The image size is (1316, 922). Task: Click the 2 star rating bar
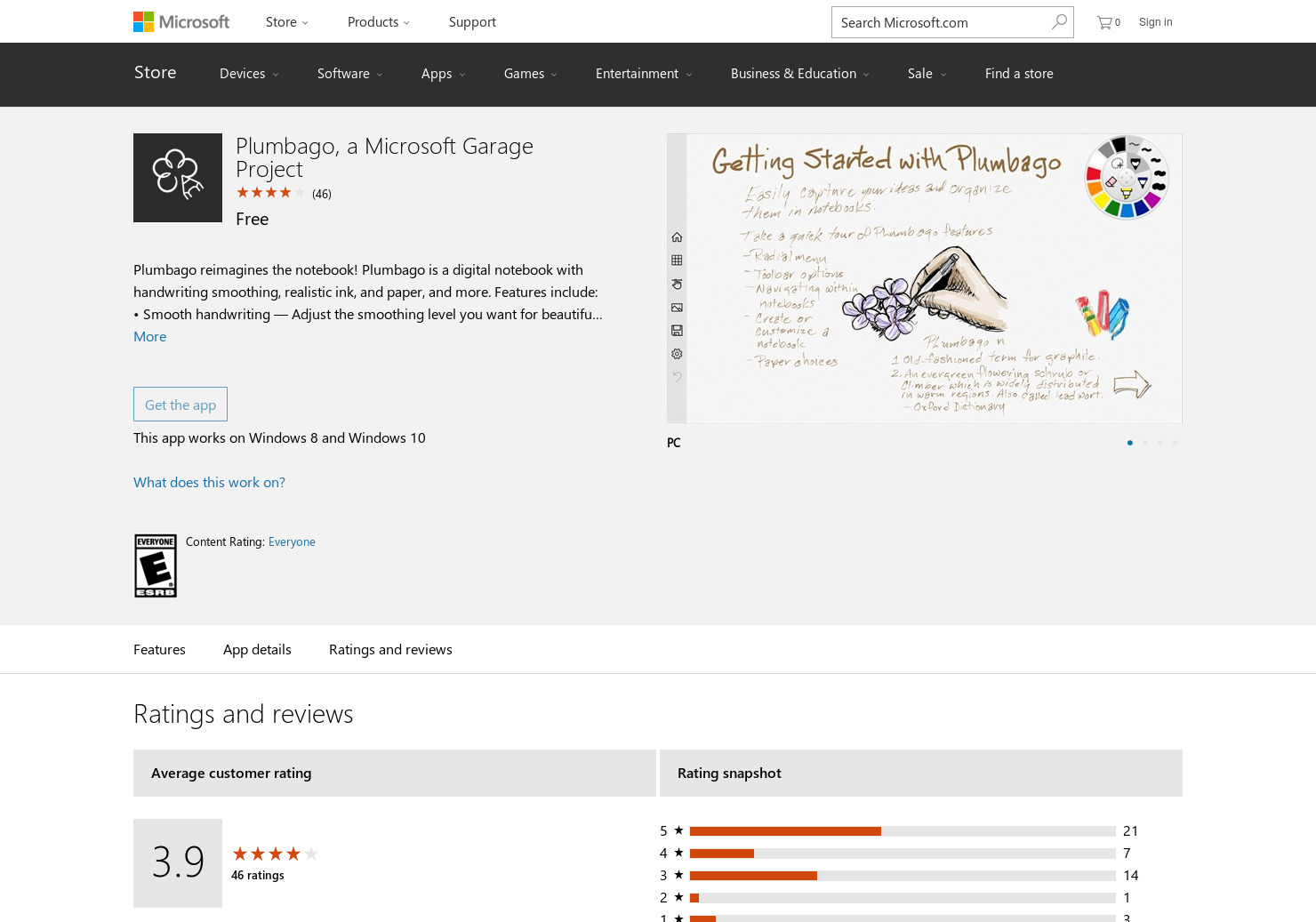[903, 898]
